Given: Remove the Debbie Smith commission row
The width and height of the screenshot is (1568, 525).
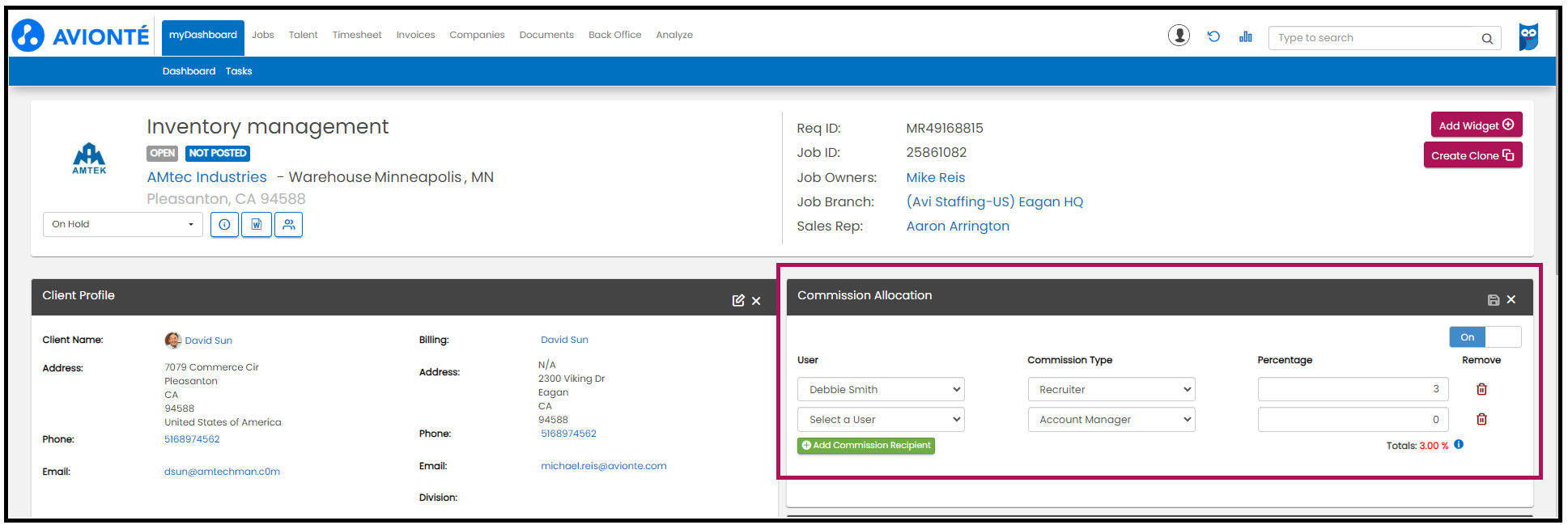Looking at the screenshot, I should click(1481, 389).
